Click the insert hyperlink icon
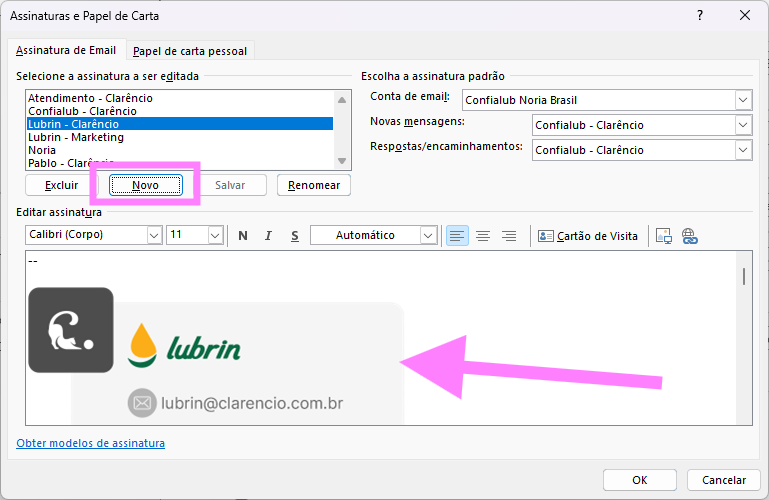Image resolution: width=769 pixels, height=500 pixels. (690, 236)
